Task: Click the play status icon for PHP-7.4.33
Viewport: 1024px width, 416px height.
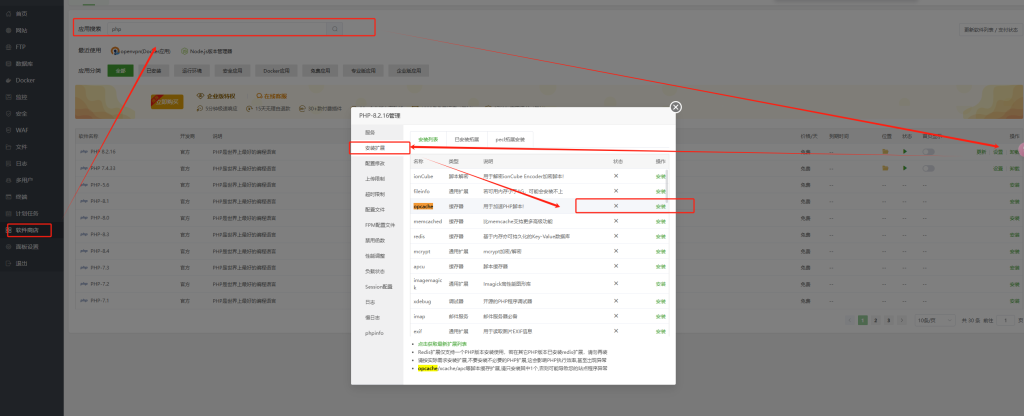Action: (906, 168)
